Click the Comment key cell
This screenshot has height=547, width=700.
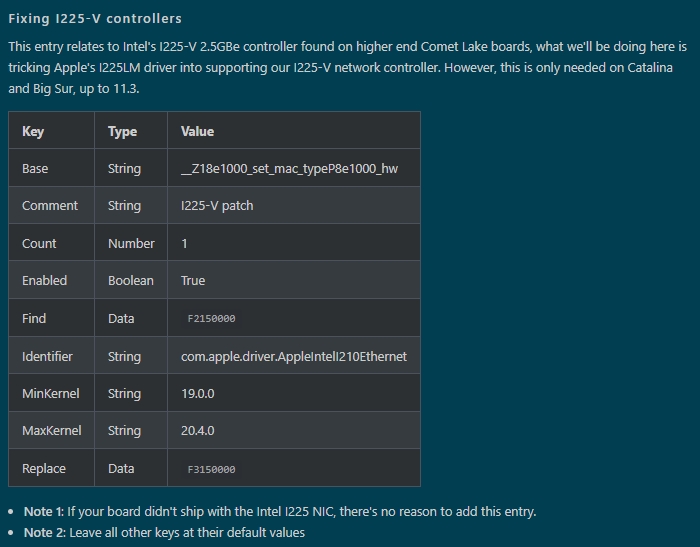click(50, 206)
